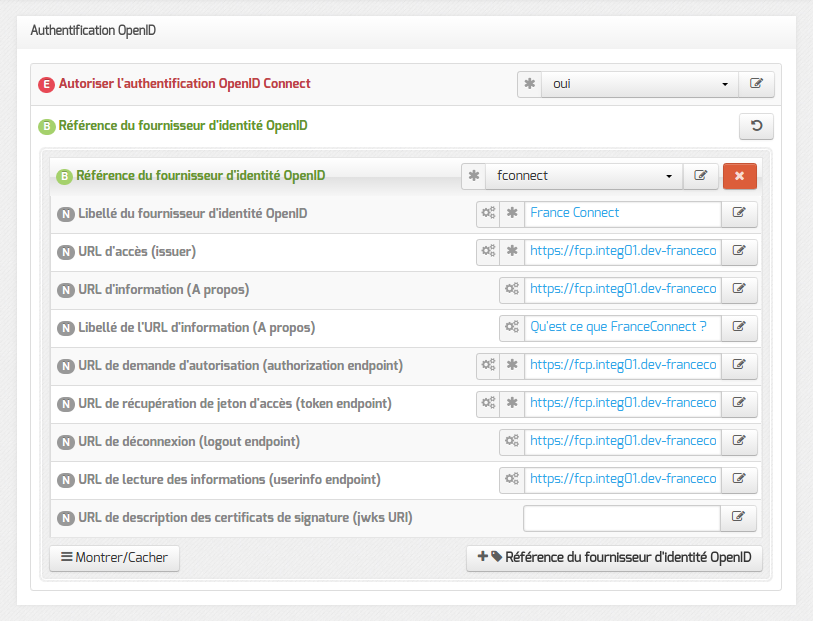Click the France Connect text field
This screenshot has height=621, width=813.
coord(623,214)
